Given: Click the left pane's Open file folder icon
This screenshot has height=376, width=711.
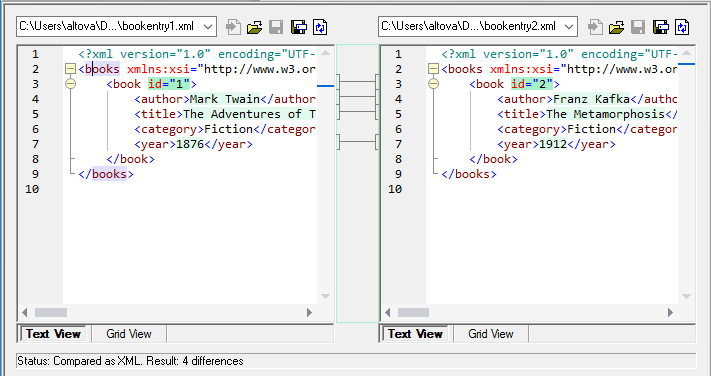Looking at the screenshot, I should pos(254,27).
